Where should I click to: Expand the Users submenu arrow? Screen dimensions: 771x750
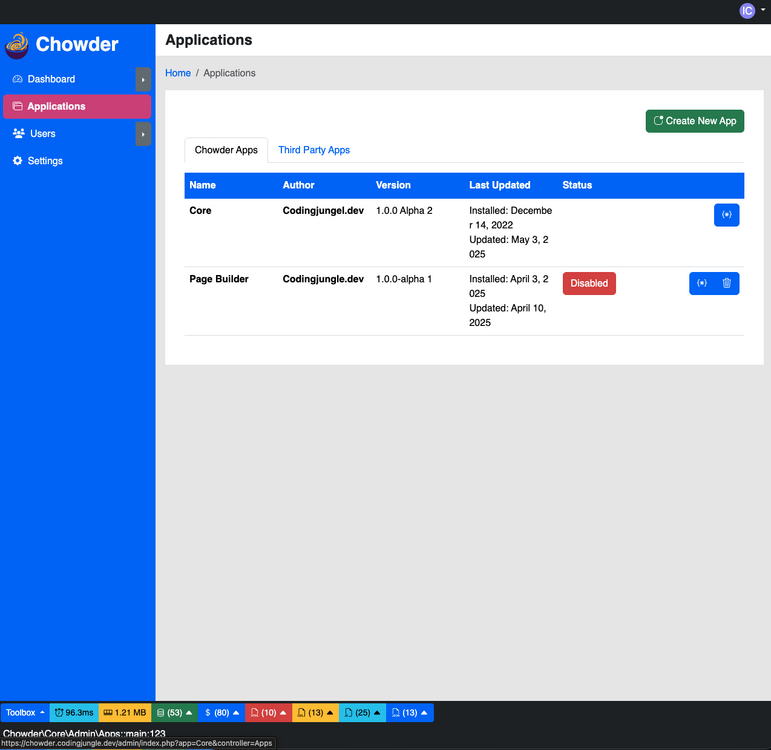(x=143, y=134)
